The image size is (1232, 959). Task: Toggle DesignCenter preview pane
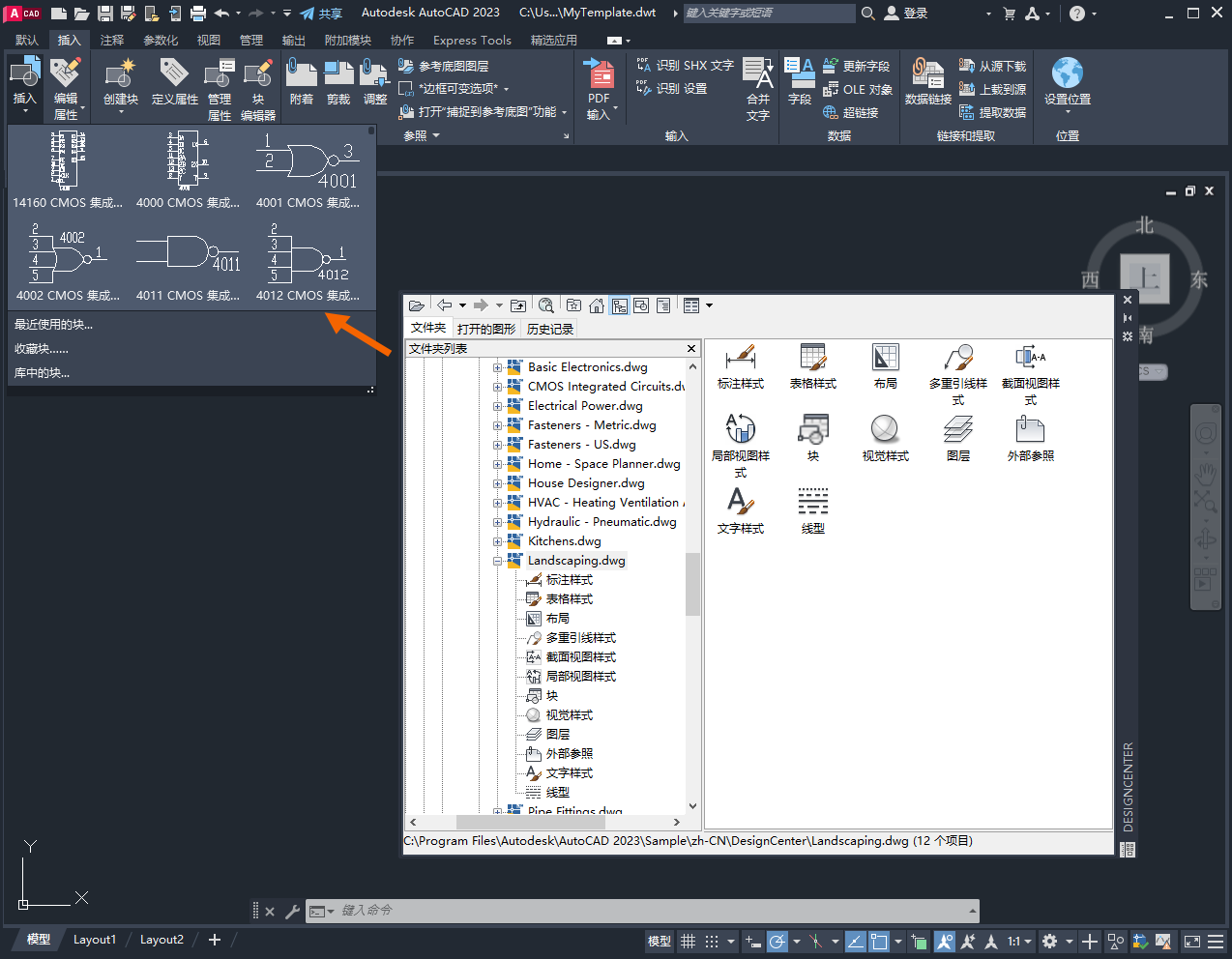click(641, 305)
